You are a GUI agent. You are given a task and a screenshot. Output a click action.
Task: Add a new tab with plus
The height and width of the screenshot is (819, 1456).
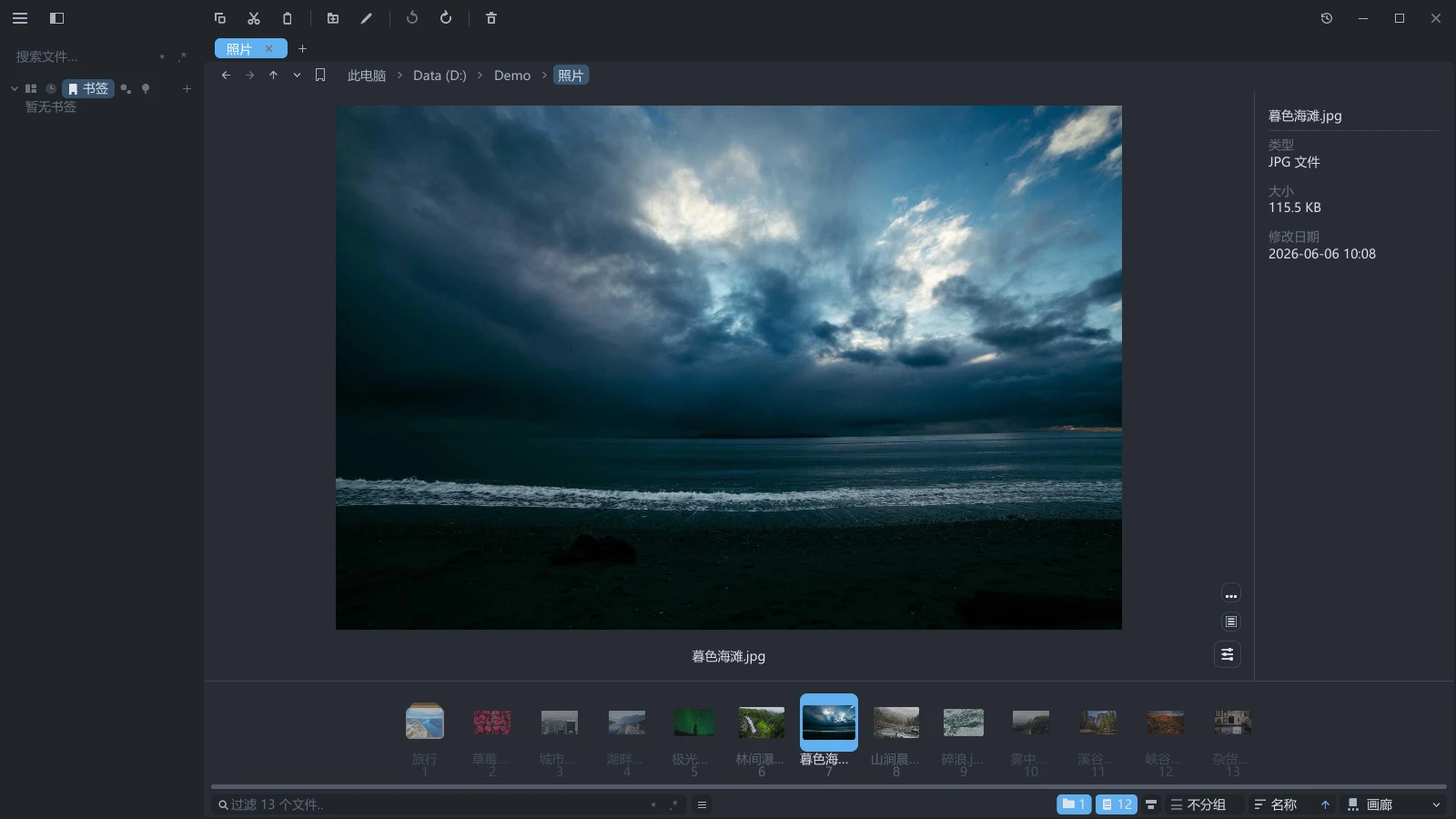pos(303,49)
